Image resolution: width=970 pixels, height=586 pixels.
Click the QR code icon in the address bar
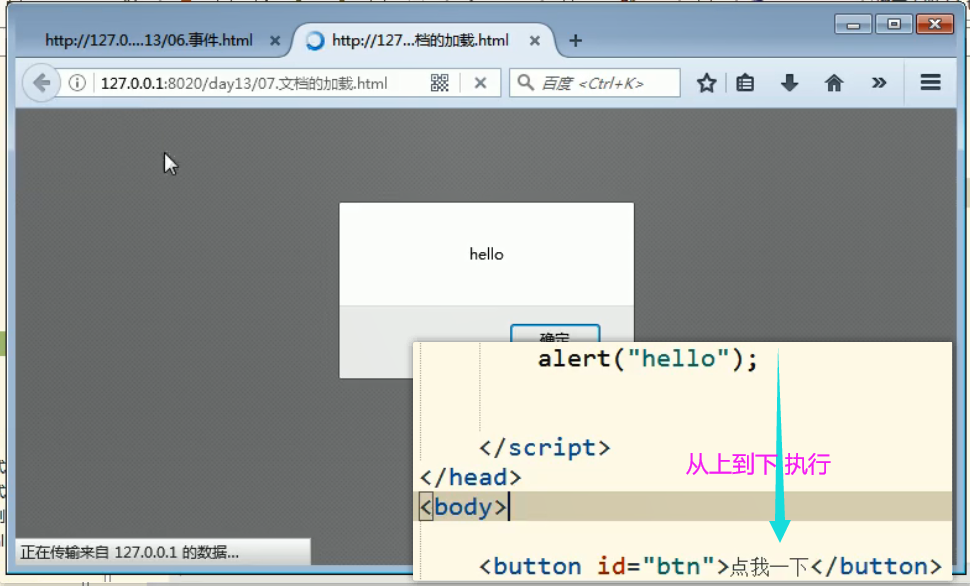point(439,82)
